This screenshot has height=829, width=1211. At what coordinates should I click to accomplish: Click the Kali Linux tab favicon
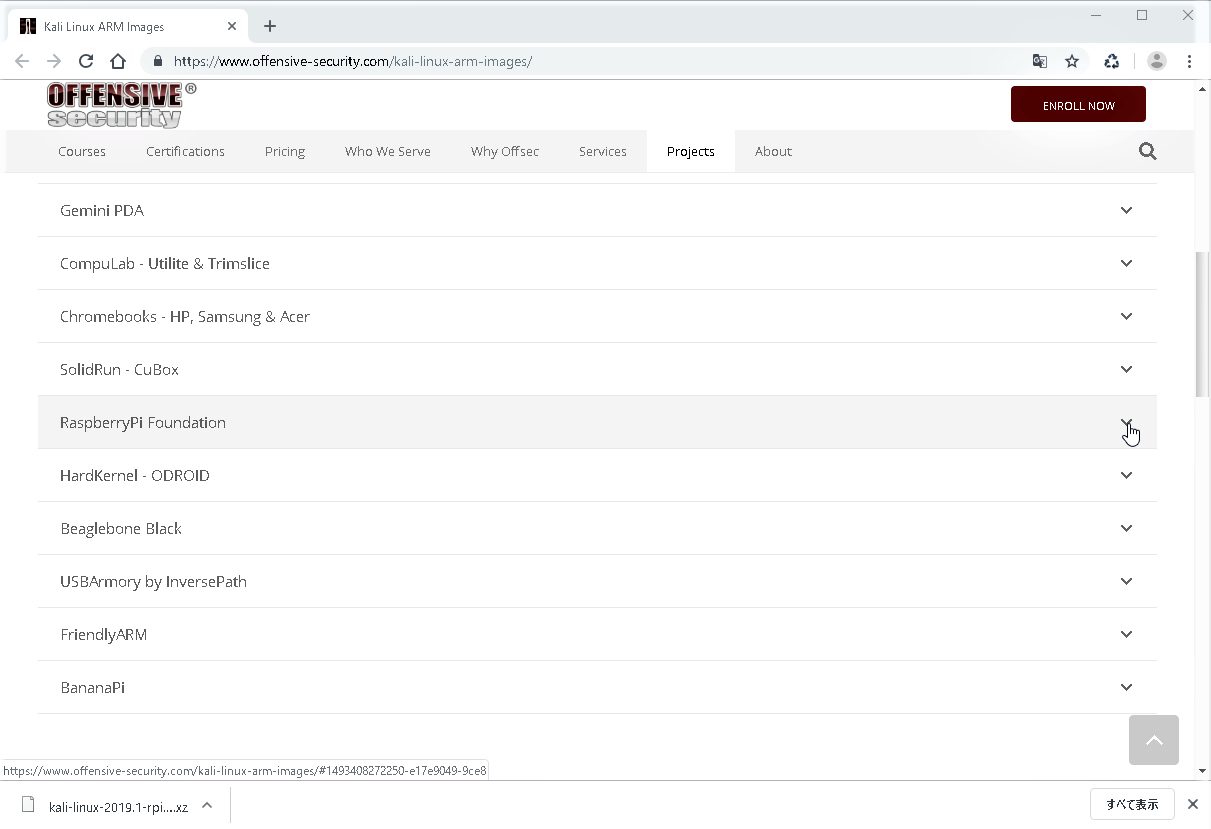pos(28,26)
